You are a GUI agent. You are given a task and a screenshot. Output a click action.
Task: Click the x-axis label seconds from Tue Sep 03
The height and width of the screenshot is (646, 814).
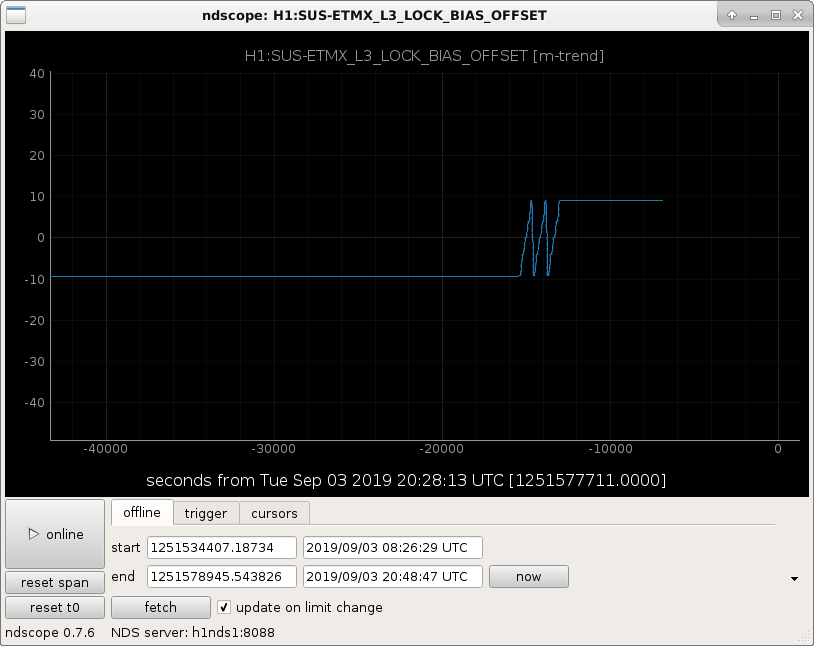coord(406,480)
